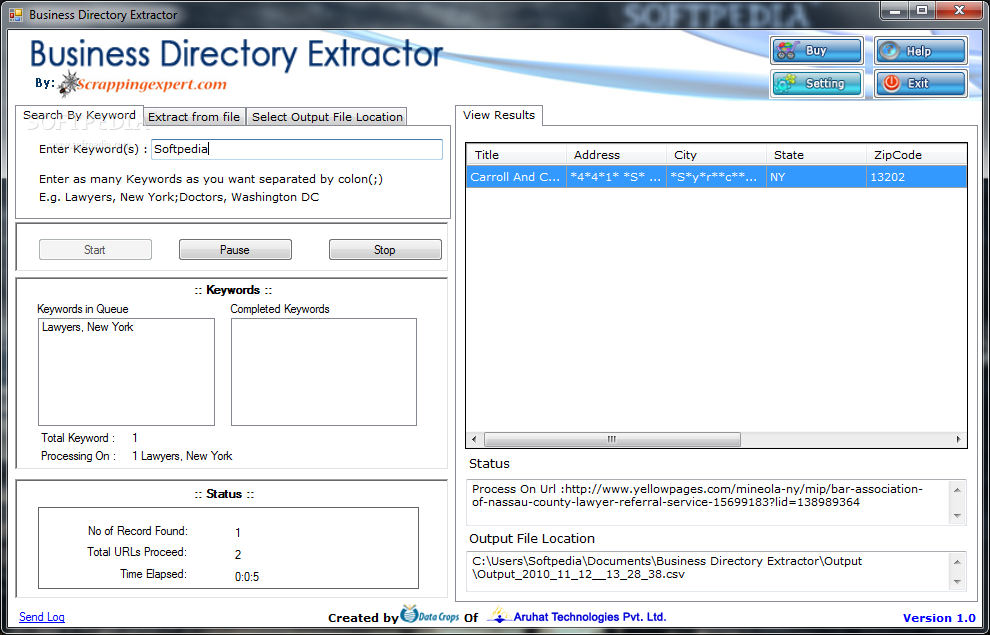
Task: Click the Aruhat Technologies logo
Action: click(x=577, y=616)
